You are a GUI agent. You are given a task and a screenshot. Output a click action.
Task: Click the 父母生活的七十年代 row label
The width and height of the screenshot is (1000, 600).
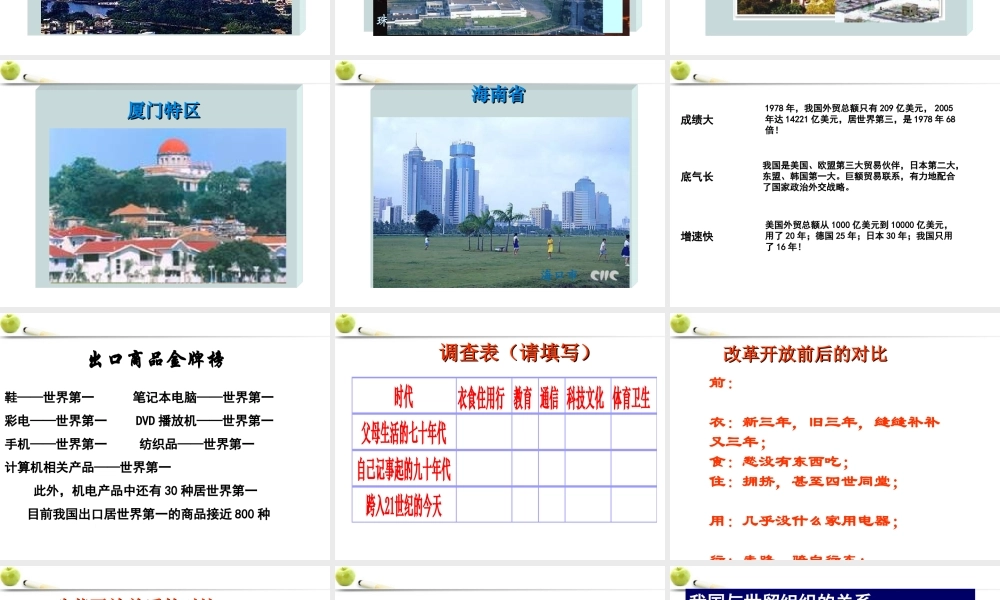click(404, 432)
